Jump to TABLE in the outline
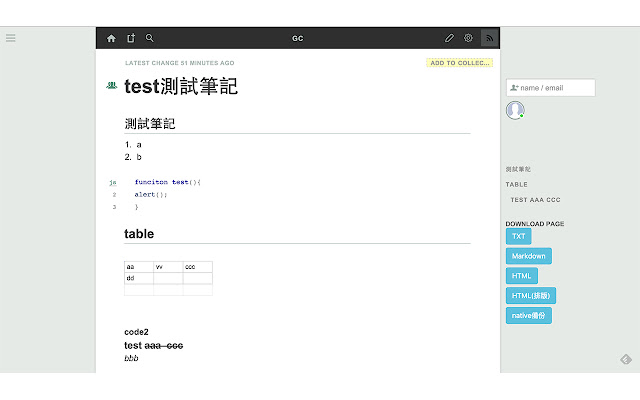Viewport: 640px width, 400px height. point(516,184)
